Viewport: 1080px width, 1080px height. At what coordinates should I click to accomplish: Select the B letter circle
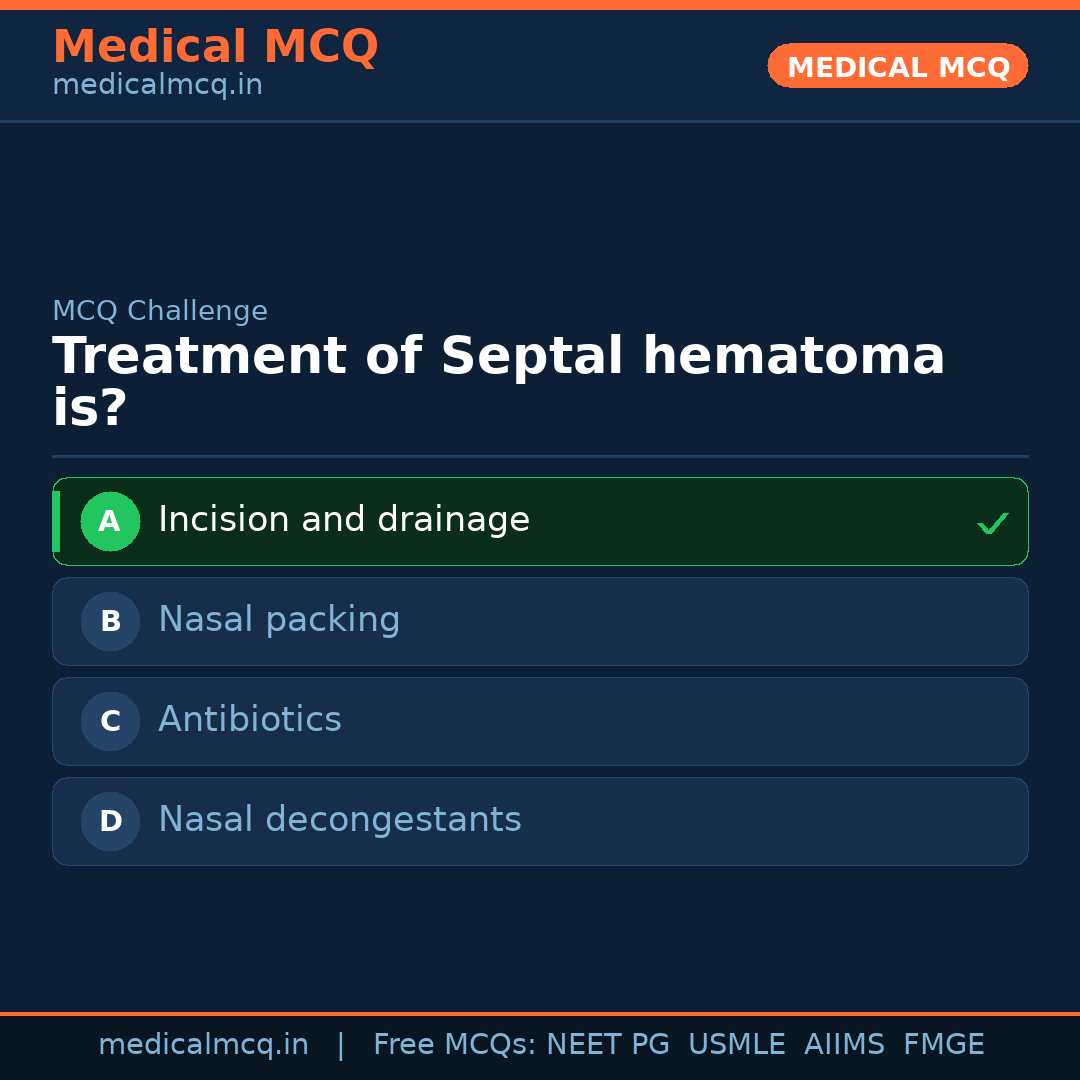[110, 621]
